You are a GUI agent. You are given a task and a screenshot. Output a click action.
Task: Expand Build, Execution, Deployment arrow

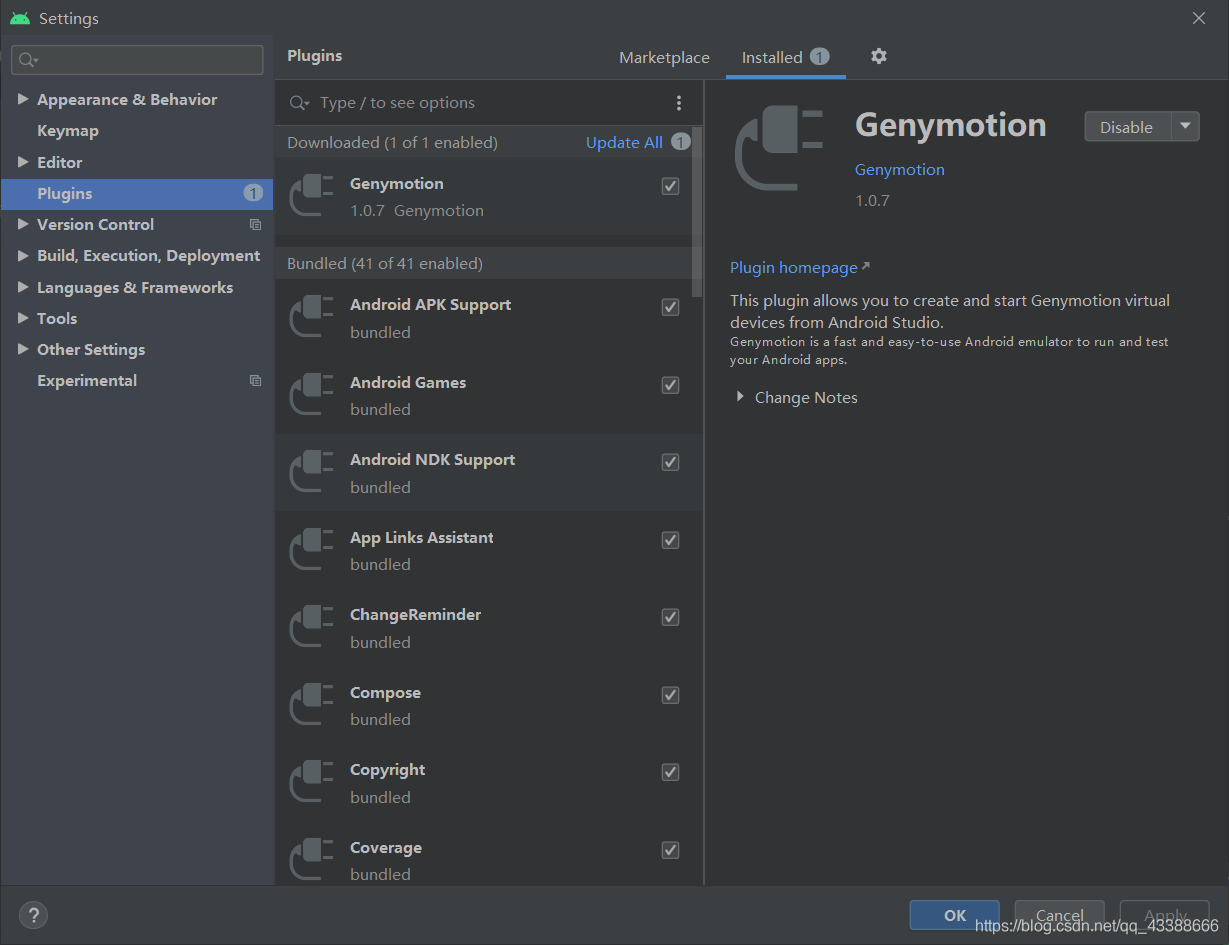coord(23,256)
